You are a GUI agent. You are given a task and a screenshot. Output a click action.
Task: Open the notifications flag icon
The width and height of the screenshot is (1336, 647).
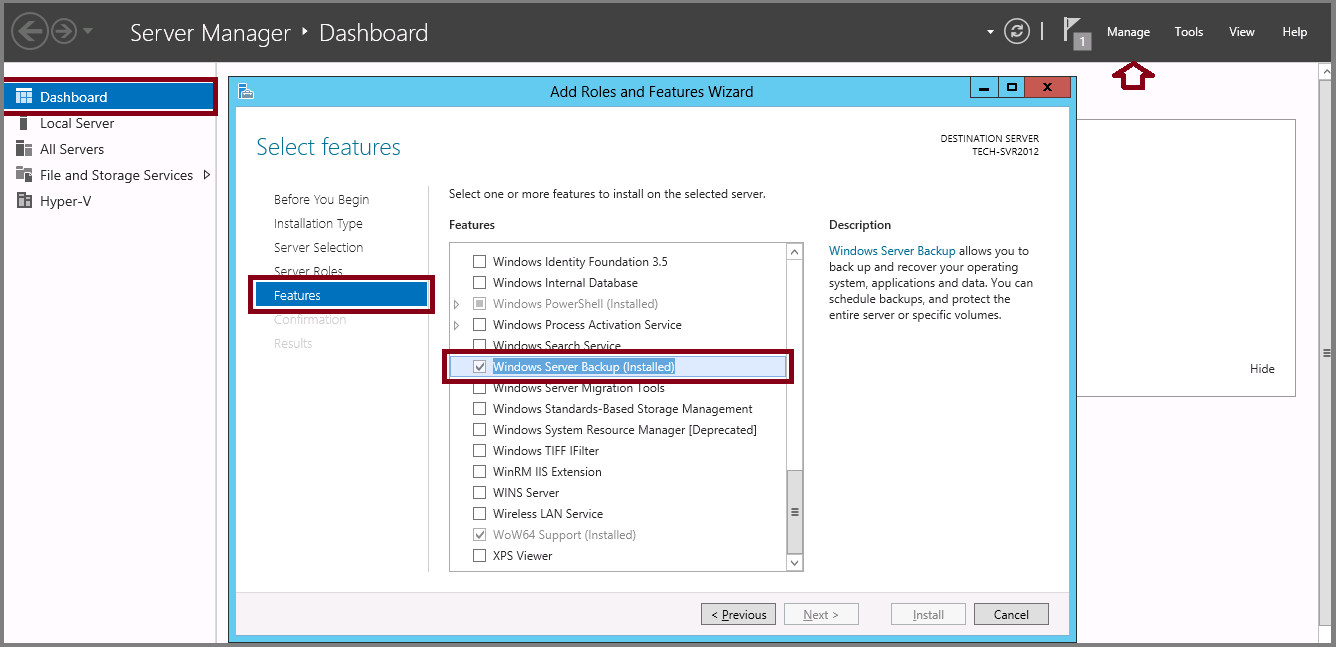[1075, 32]
